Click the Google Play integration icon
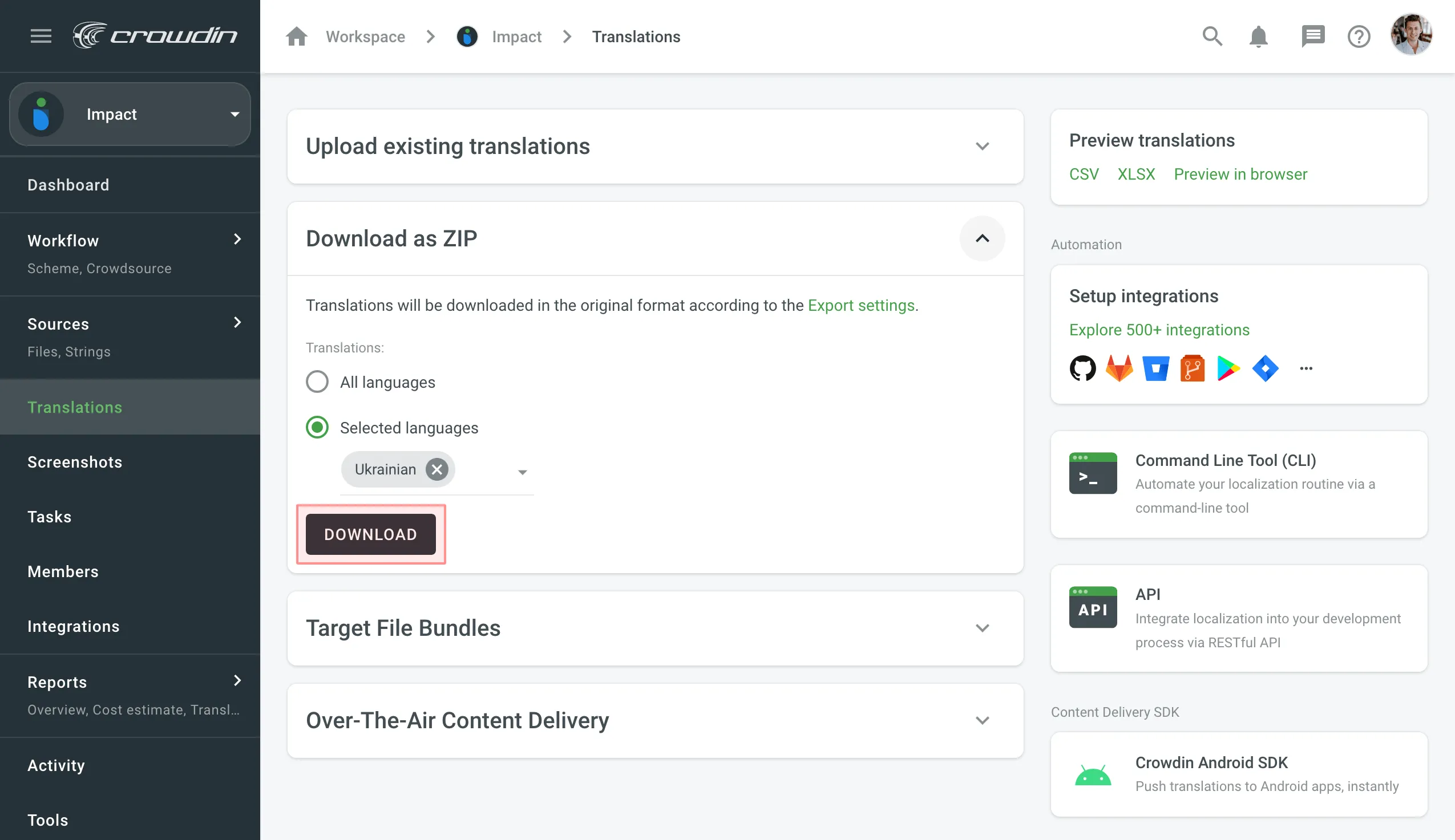The width and height of the screenshot is (1455, 840). 1229,367
